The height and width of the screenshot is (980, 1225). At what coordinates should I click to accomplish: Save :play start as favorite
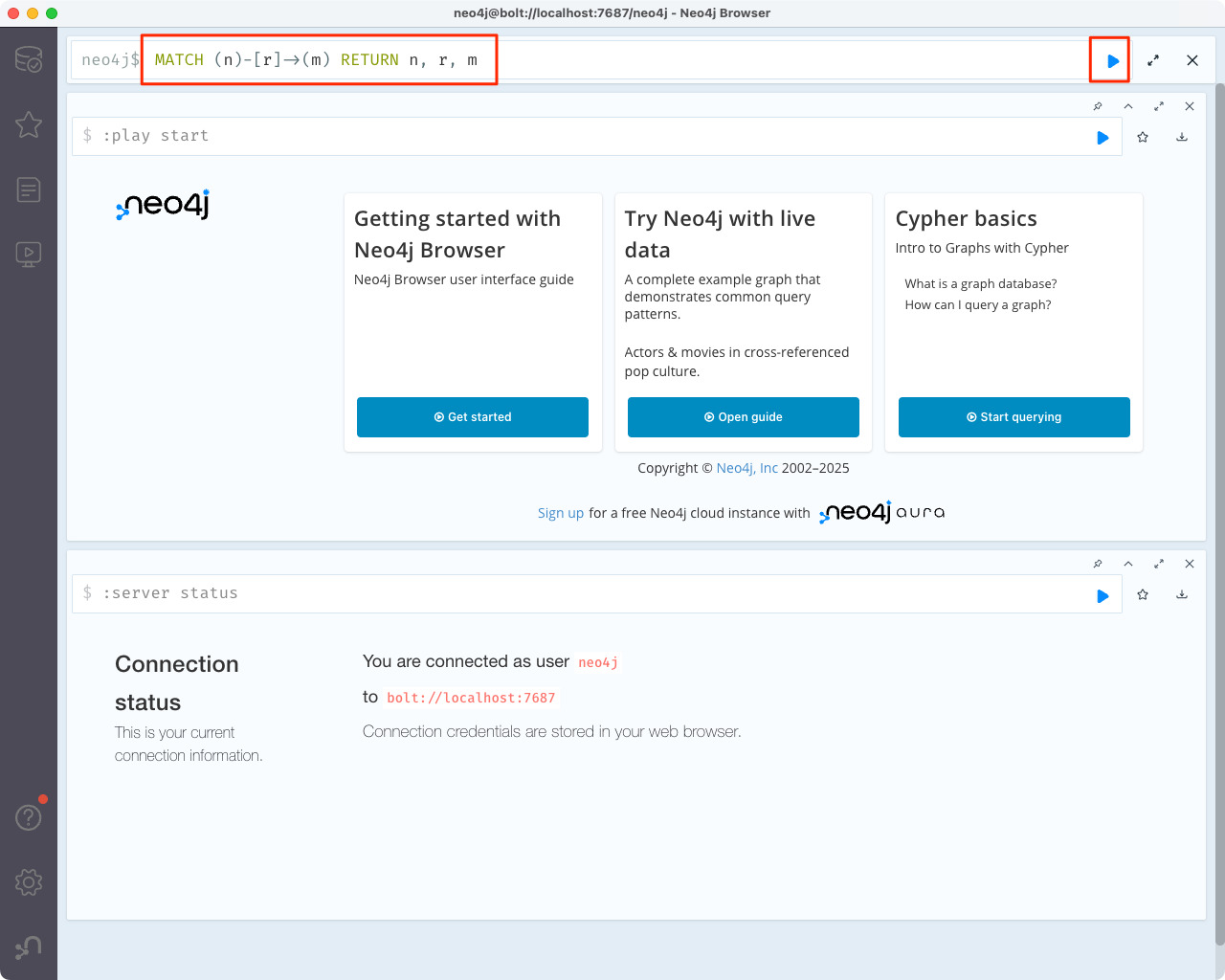point(1143,137)
